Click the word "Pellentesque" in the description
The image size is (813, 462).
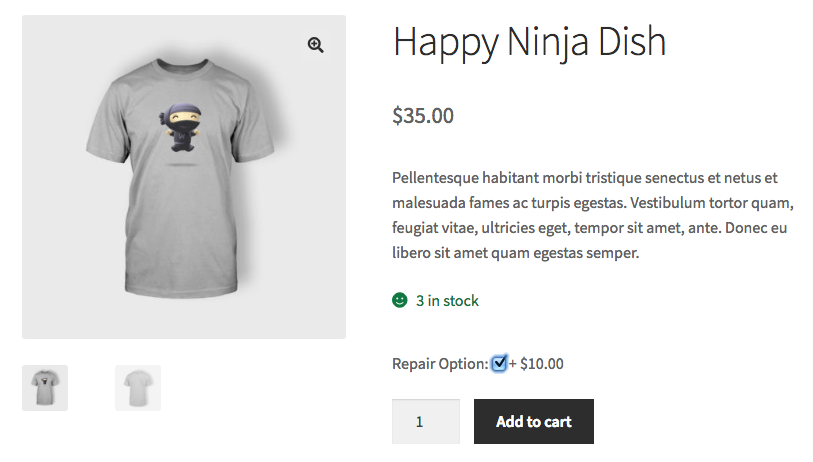click(x=439, y=178)
